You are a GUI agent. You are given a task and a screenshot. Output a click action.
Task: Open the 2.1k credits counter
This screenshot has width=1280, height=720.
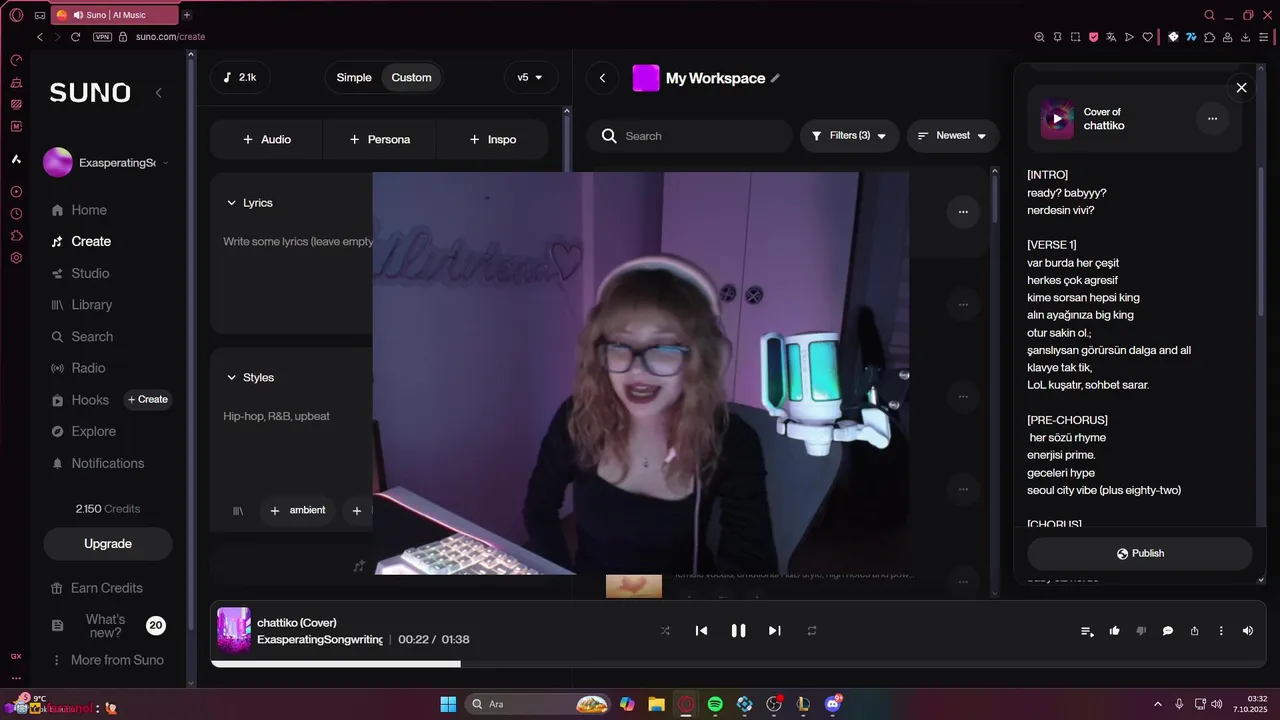pyautogui.click(x=240, y=78)
